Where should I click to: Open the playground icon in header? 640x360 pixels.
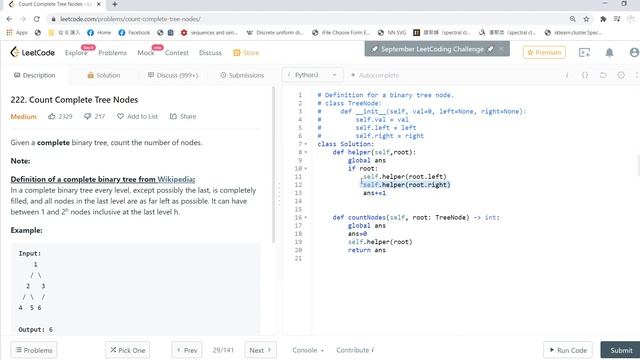[x=584, y=52]
